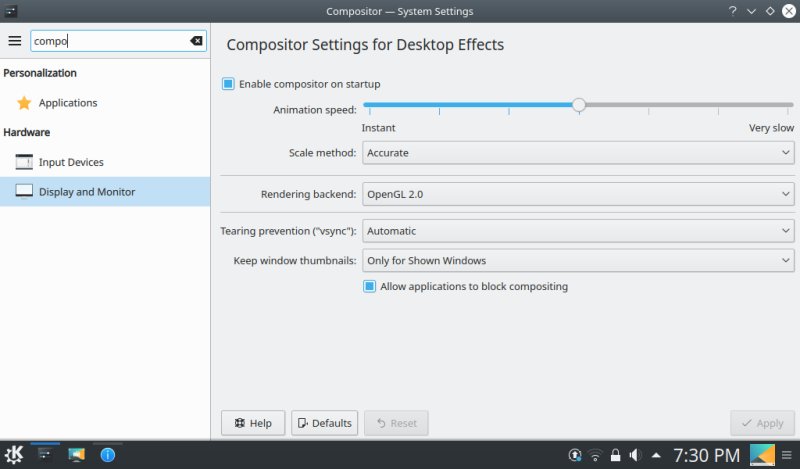Click the window menu icon in title bar

(11, 11)
